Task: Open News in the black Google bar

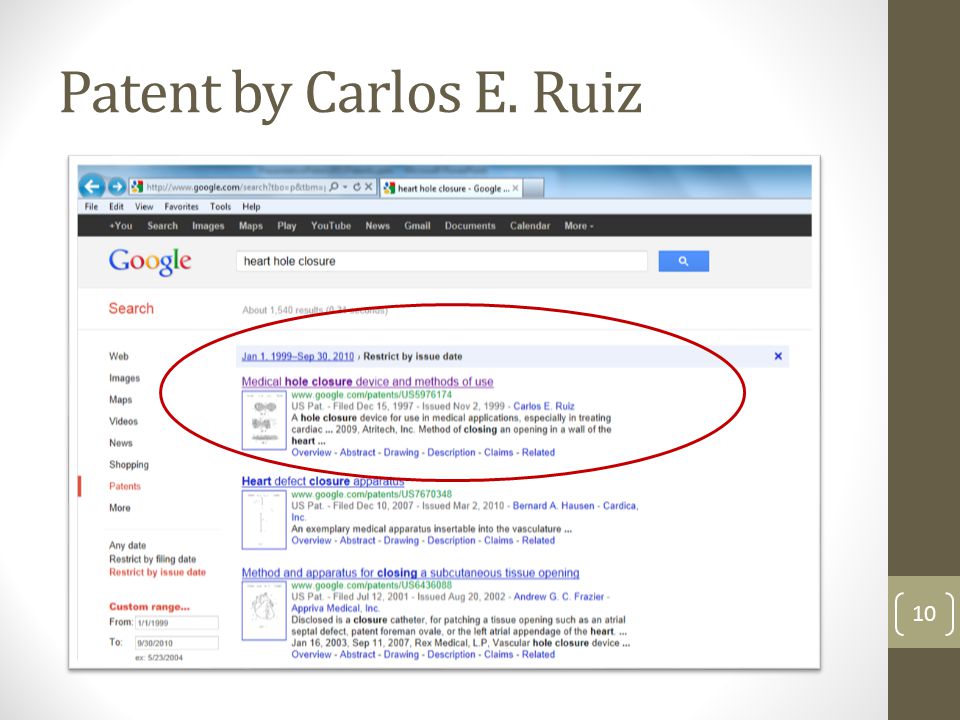Action: (x=377, y=225)
